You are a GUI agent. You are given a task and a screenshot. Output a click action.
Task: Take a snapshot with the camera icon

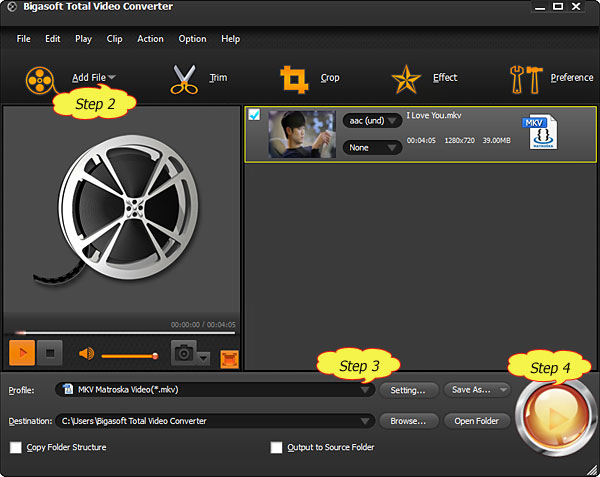(x=184, y=352)
